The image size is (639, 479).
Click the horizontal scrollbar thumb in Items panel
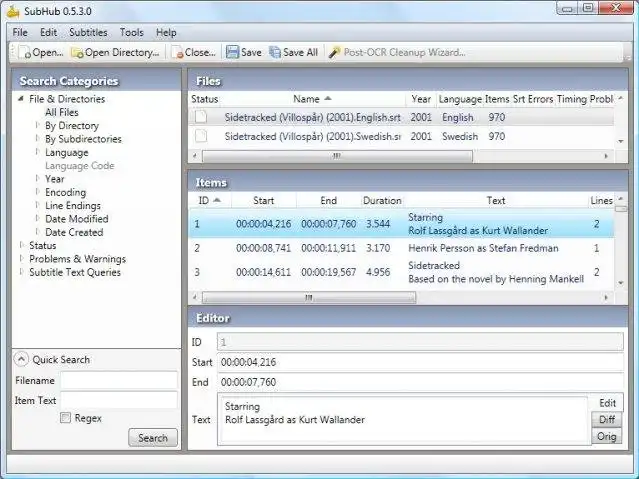point(309,298)
